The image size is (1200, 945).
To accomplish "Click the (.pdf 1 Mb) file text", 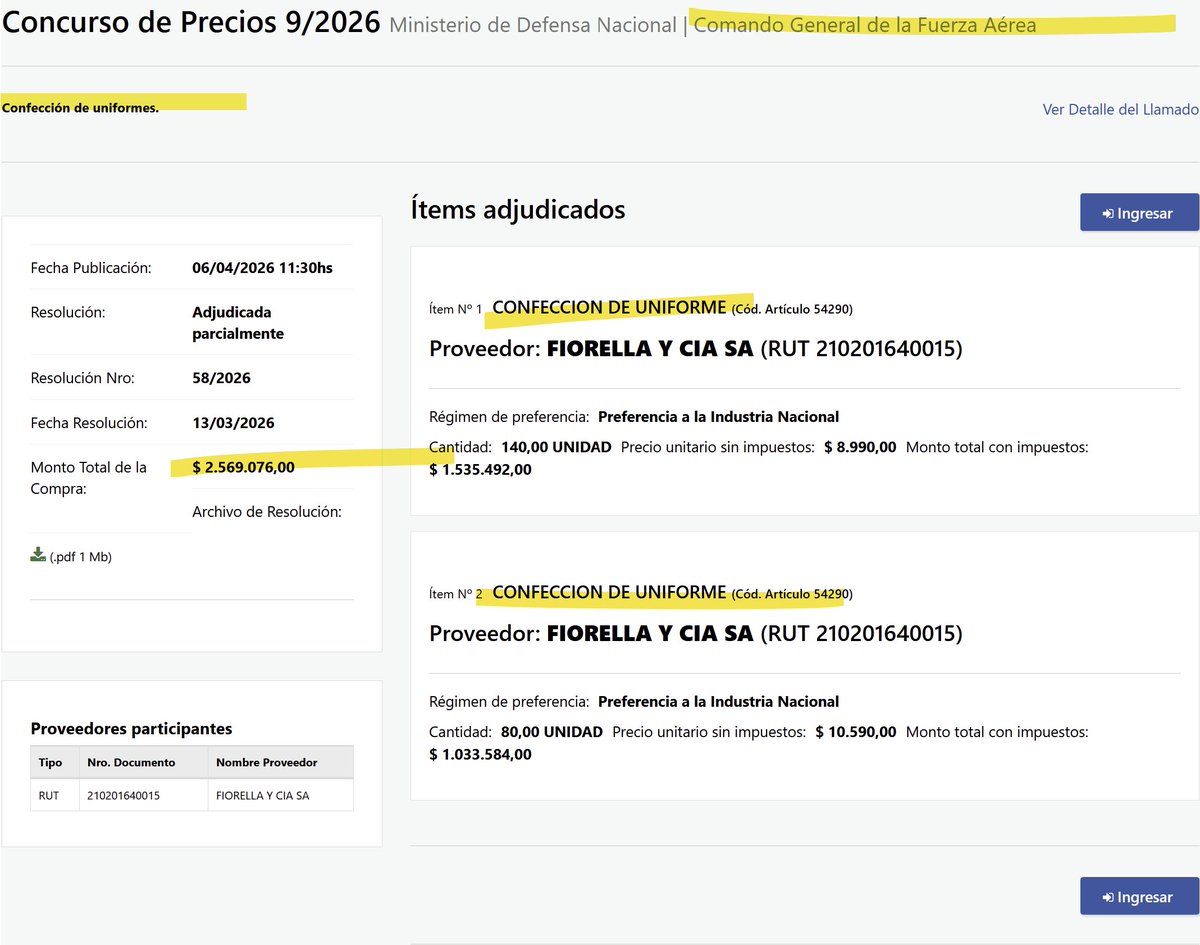I will pos(81,557).
